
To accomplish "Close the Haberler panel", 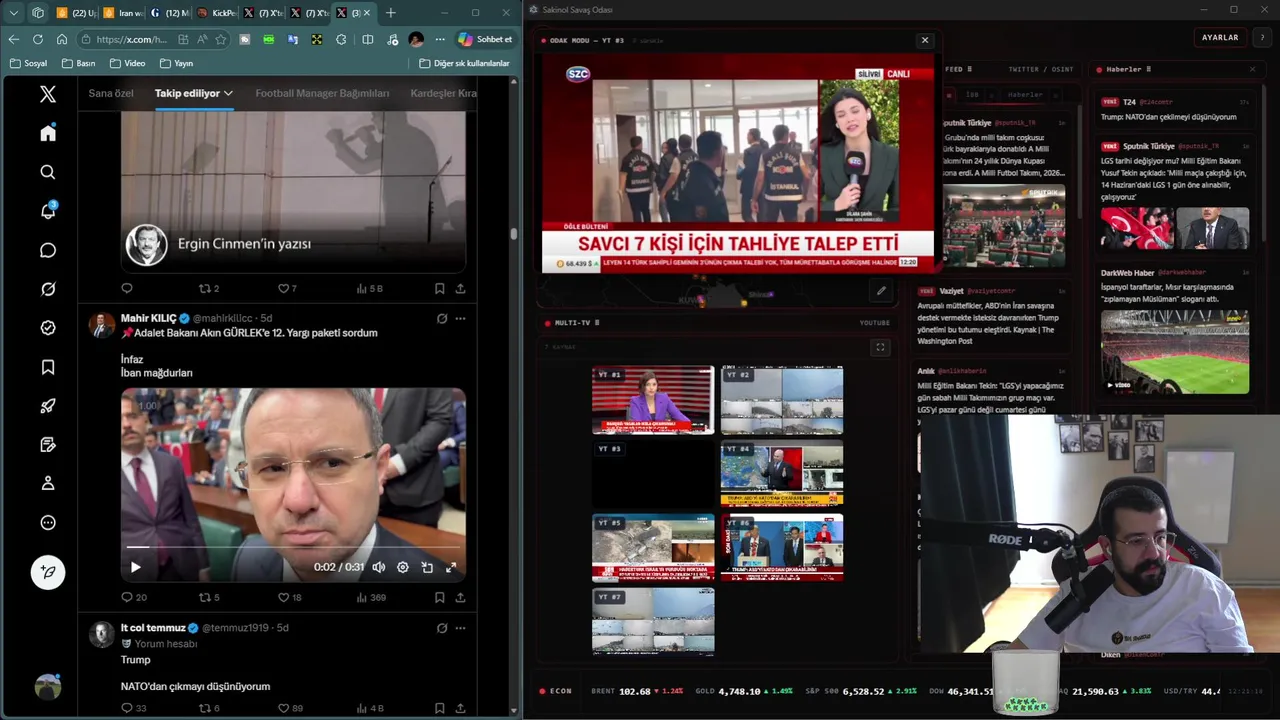I will (x=1252, y=69).
